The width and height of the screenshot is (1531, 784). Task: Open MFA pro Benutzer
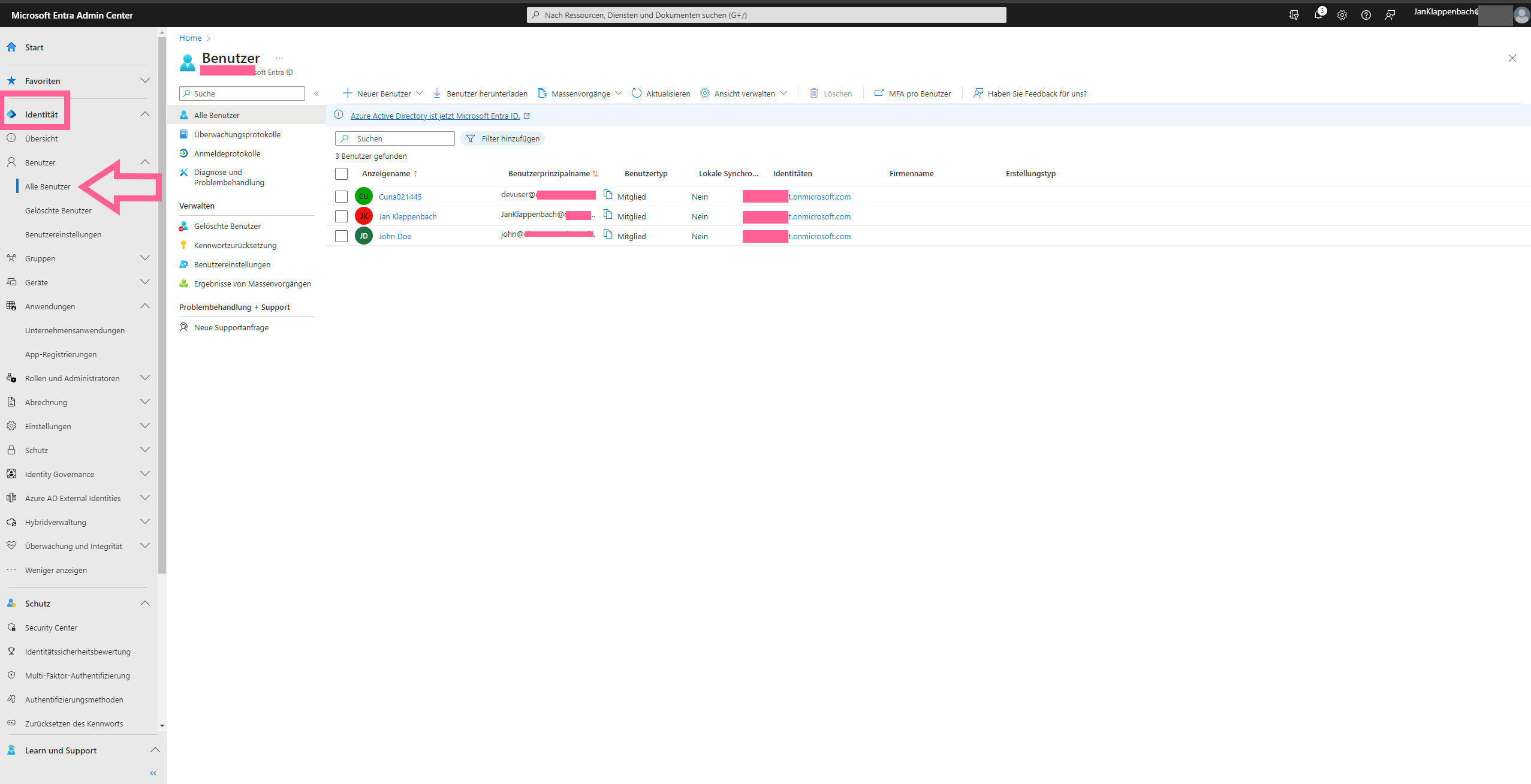(912, 94)
